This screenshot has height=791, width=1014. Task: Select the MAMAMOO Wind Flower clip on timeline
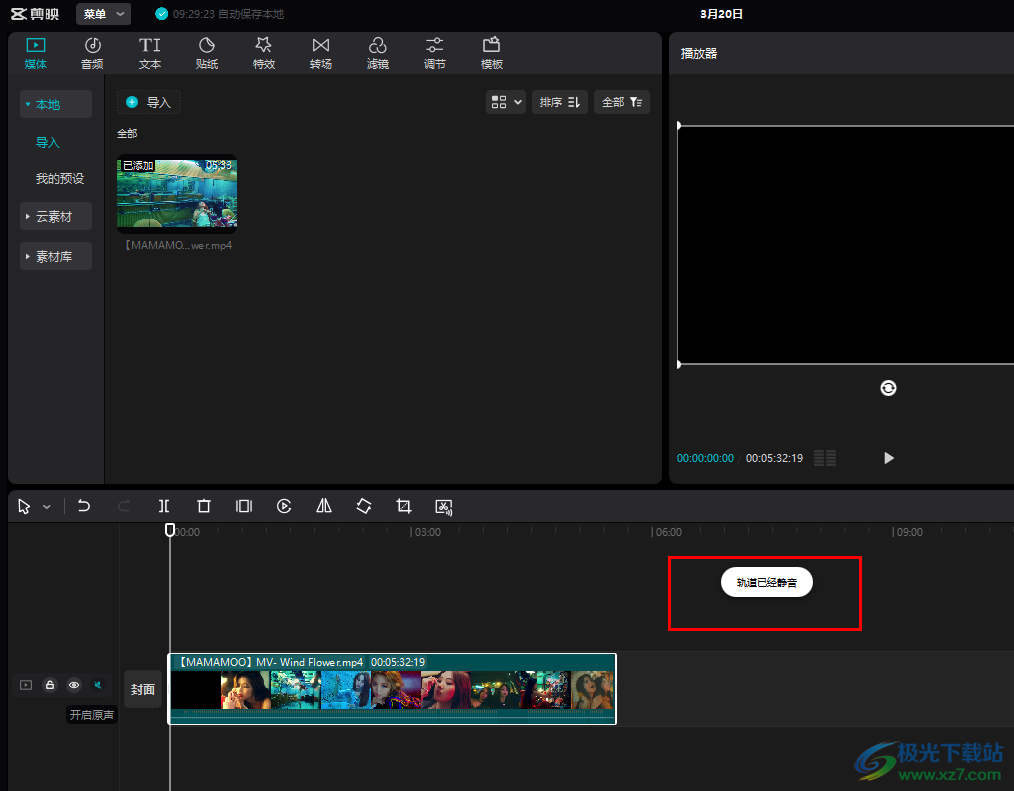pyautogui.click(x=392, y=689)
